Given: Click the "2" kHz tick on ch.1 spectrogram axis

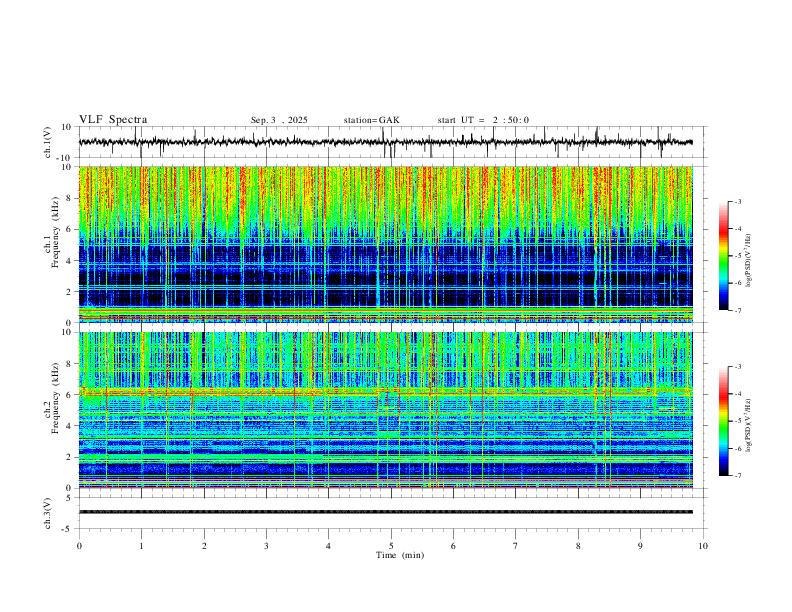Looking at the screenshot, I should pyautogui.click(x=69, y=292).
